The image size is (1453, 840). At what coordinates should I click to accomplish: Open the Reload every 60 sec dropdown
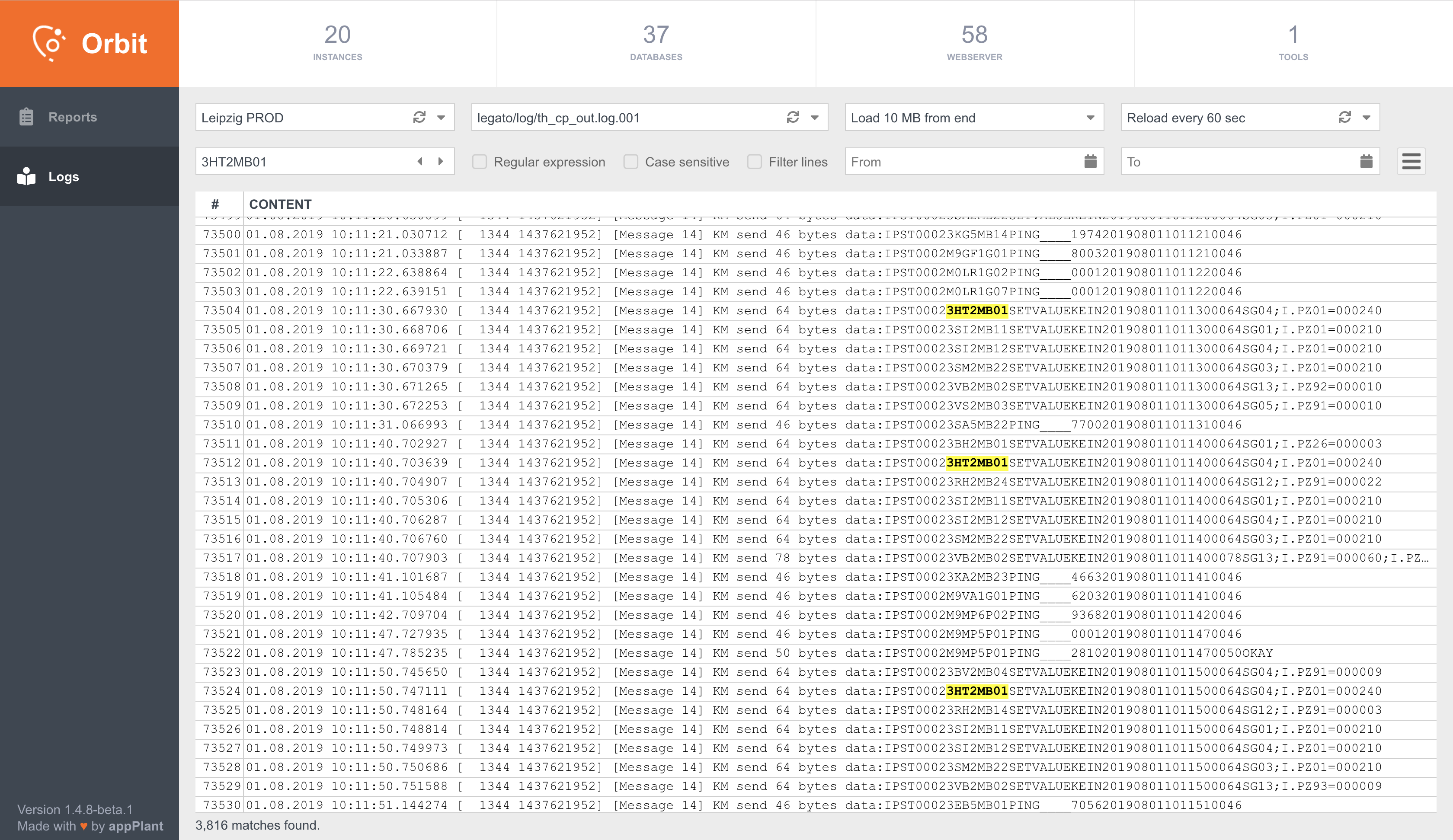click(x=1366, y=118)
